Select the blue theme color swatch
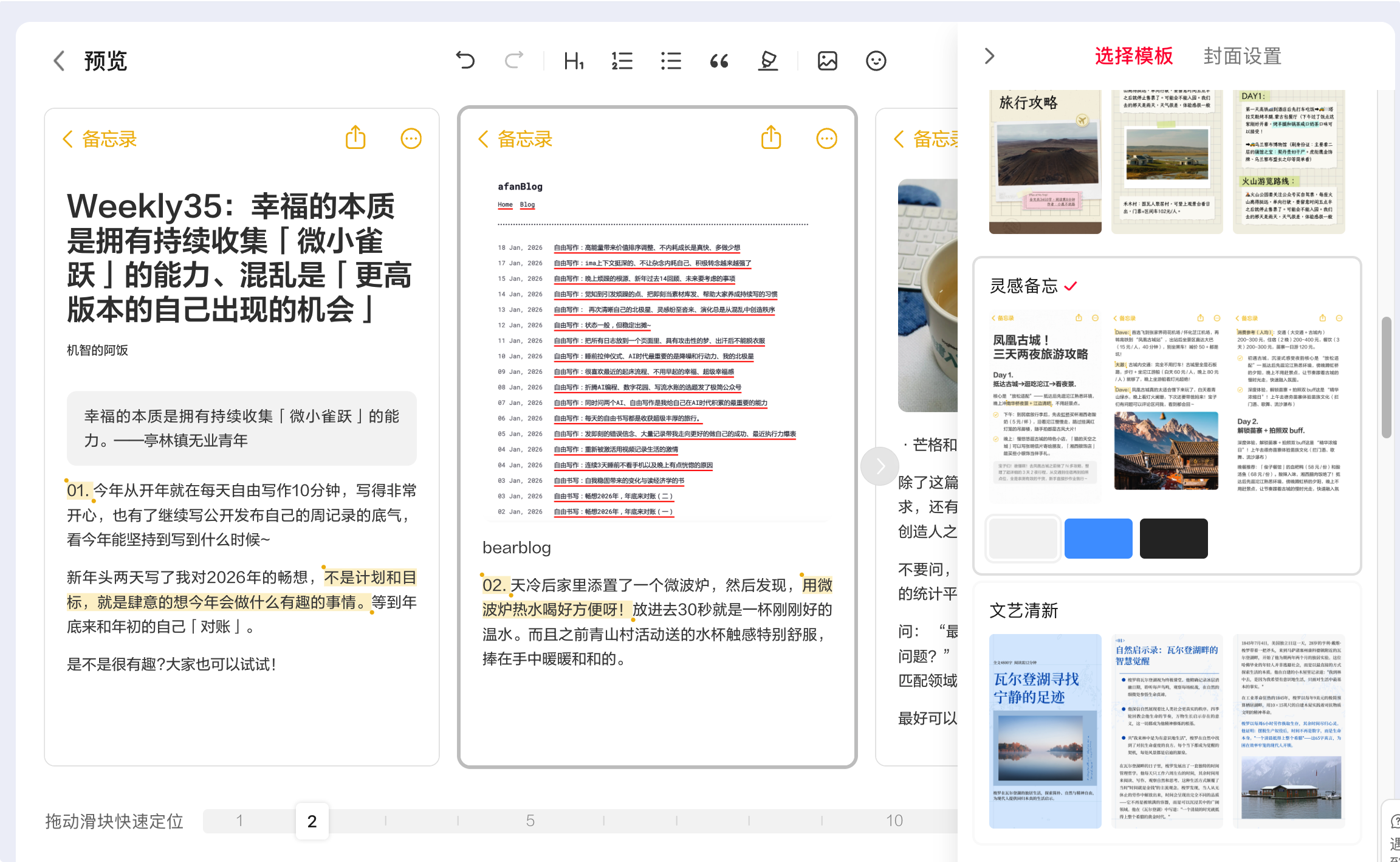 pyautogui.click(x=1098, y=539)
